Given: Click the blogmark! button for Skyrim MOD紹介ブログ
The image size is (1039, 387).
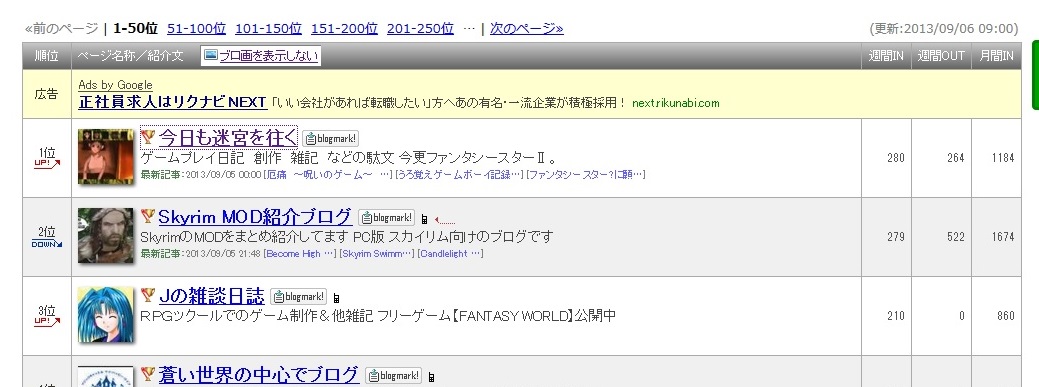Looking at the screenshot, I should tap(387, 217).
